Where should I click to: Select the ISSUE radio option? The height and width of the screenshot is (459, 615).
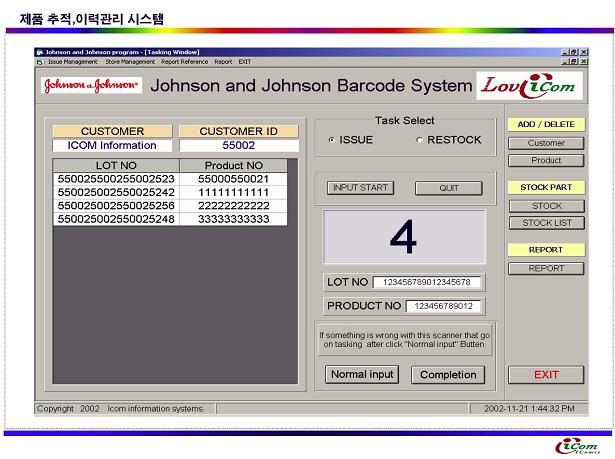(332, 140)
